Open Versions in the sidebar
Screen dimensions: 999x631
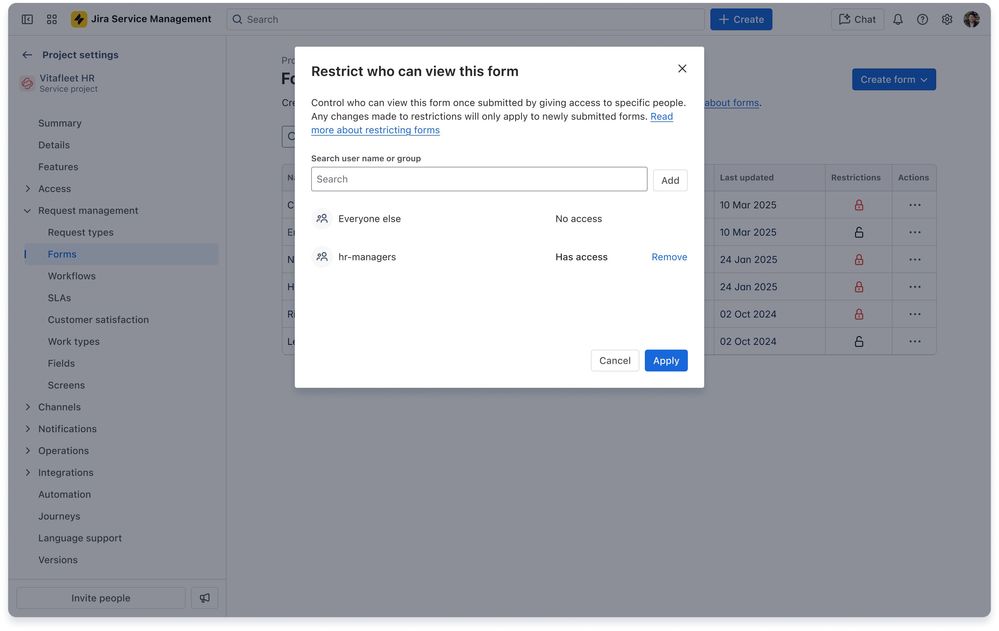(57, 560)
